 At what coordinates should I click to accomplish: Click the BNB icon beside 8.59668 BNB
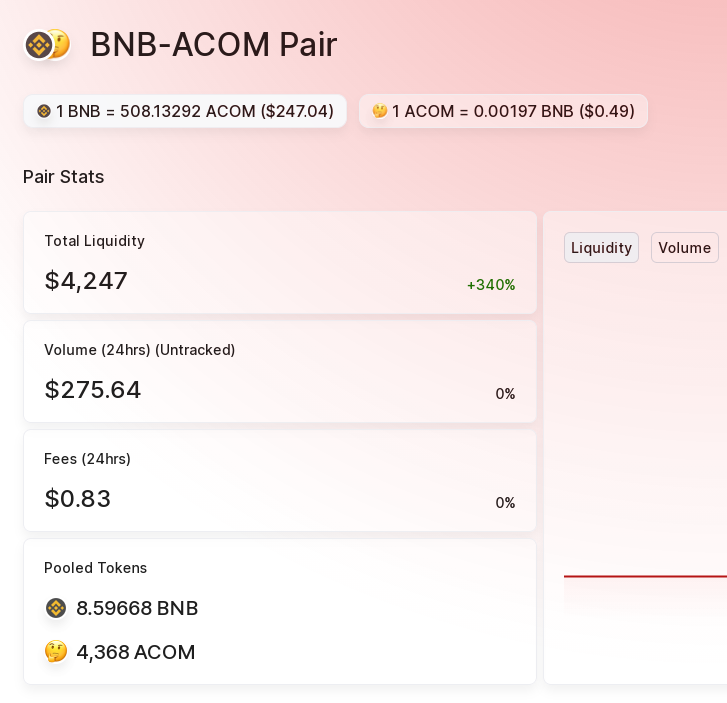[56, 608]
